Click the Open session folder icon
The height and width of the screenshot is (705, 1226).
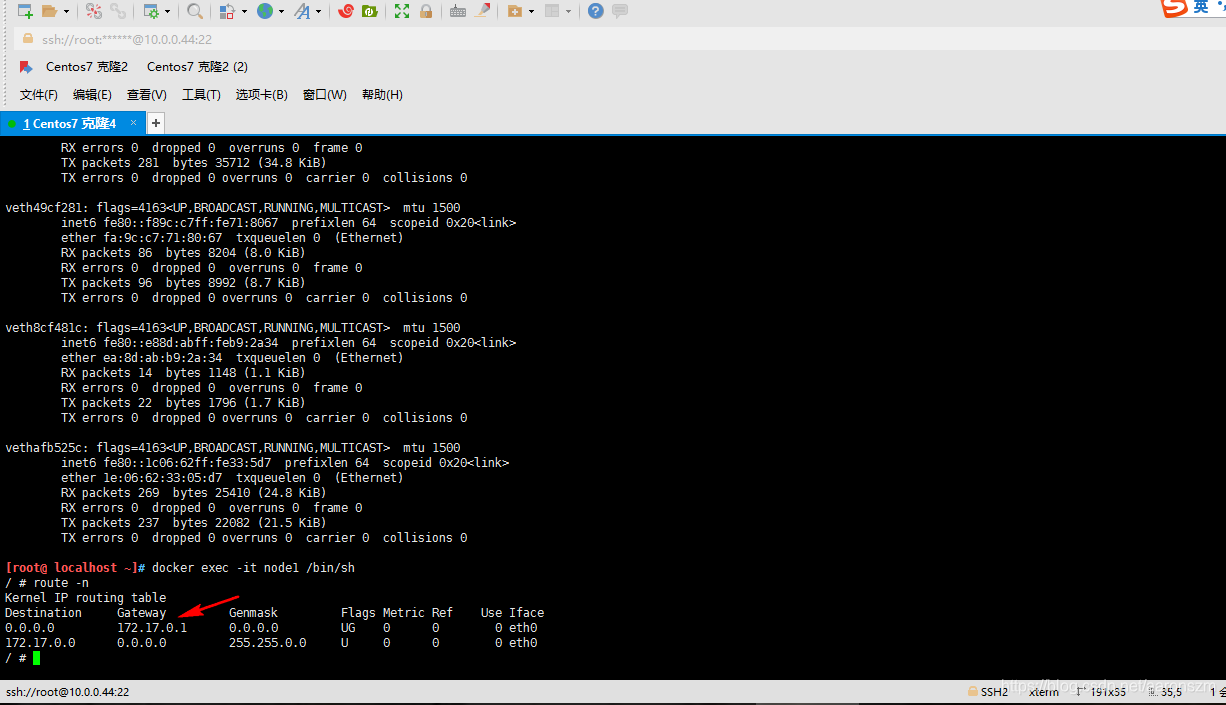[x=50, y=11]
